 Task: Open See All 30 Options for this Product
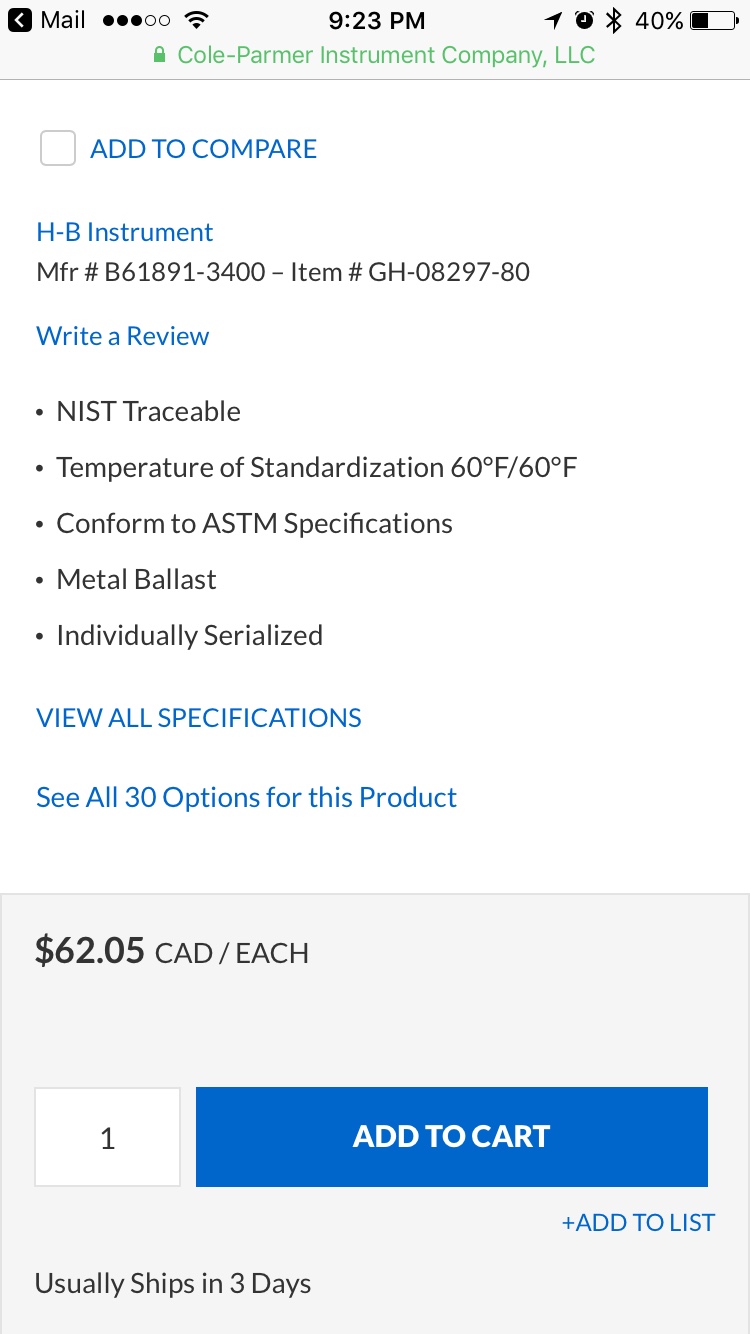[246, 797]
